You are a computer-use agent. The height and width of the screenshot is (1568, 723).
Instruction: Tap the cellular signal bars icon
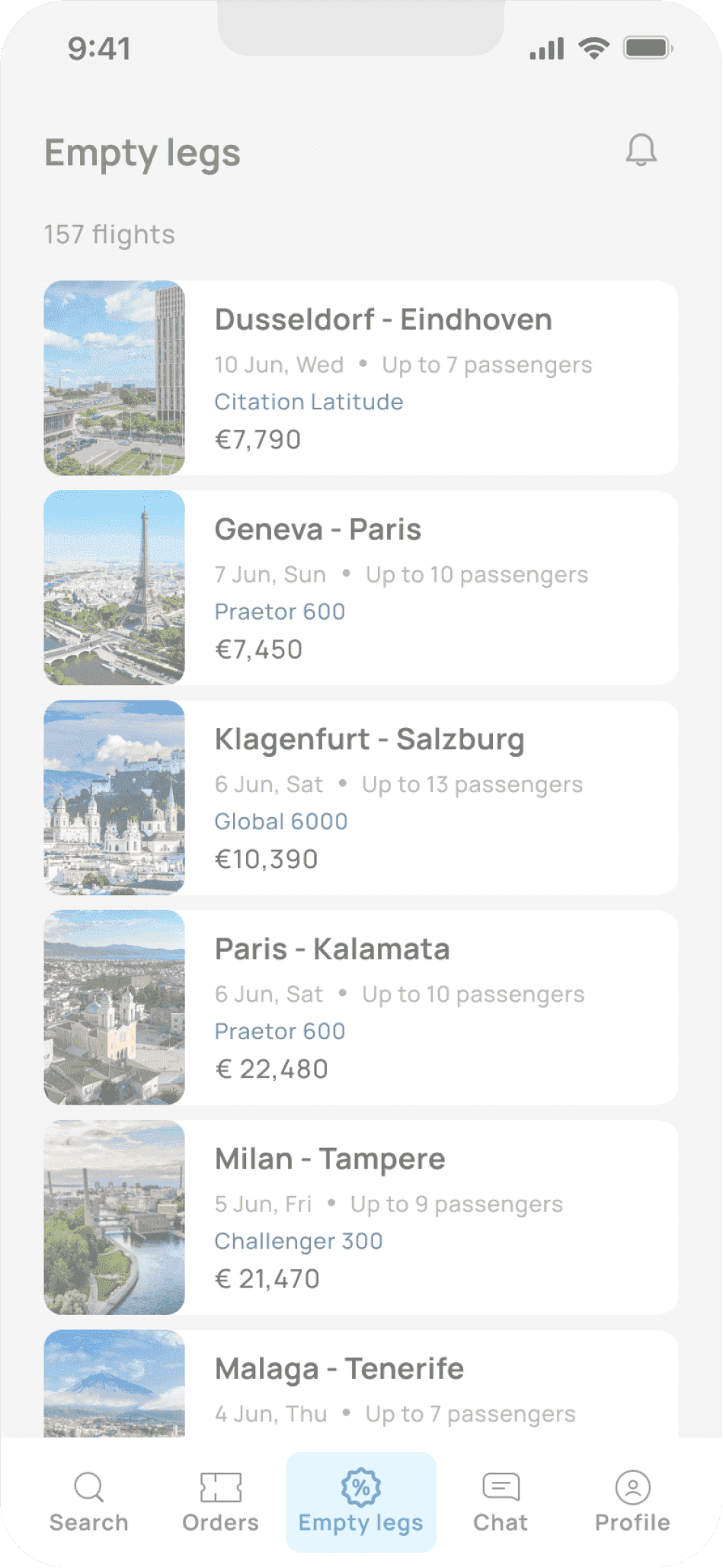[547, 49]
